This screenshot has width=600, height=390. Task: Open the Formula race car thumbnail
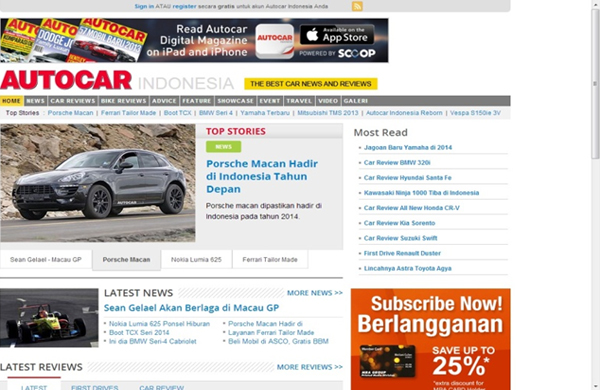click(x=49, y=318)
